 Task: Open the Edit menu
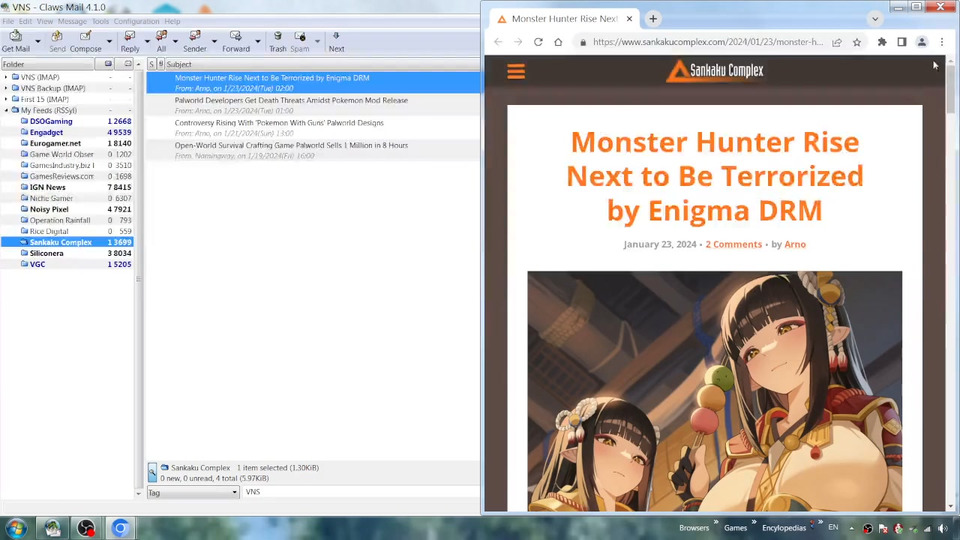25,21
